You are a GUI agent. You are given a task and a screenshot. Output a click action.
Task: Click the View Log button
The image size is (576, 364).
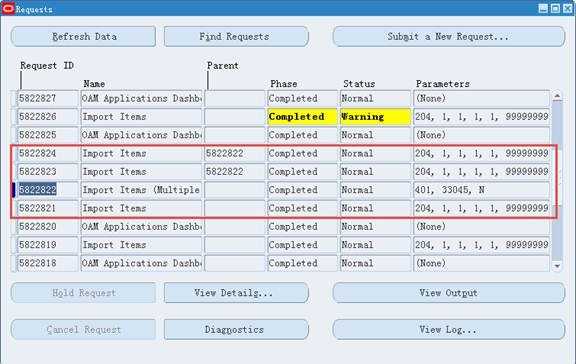click(x=449, y=329)
